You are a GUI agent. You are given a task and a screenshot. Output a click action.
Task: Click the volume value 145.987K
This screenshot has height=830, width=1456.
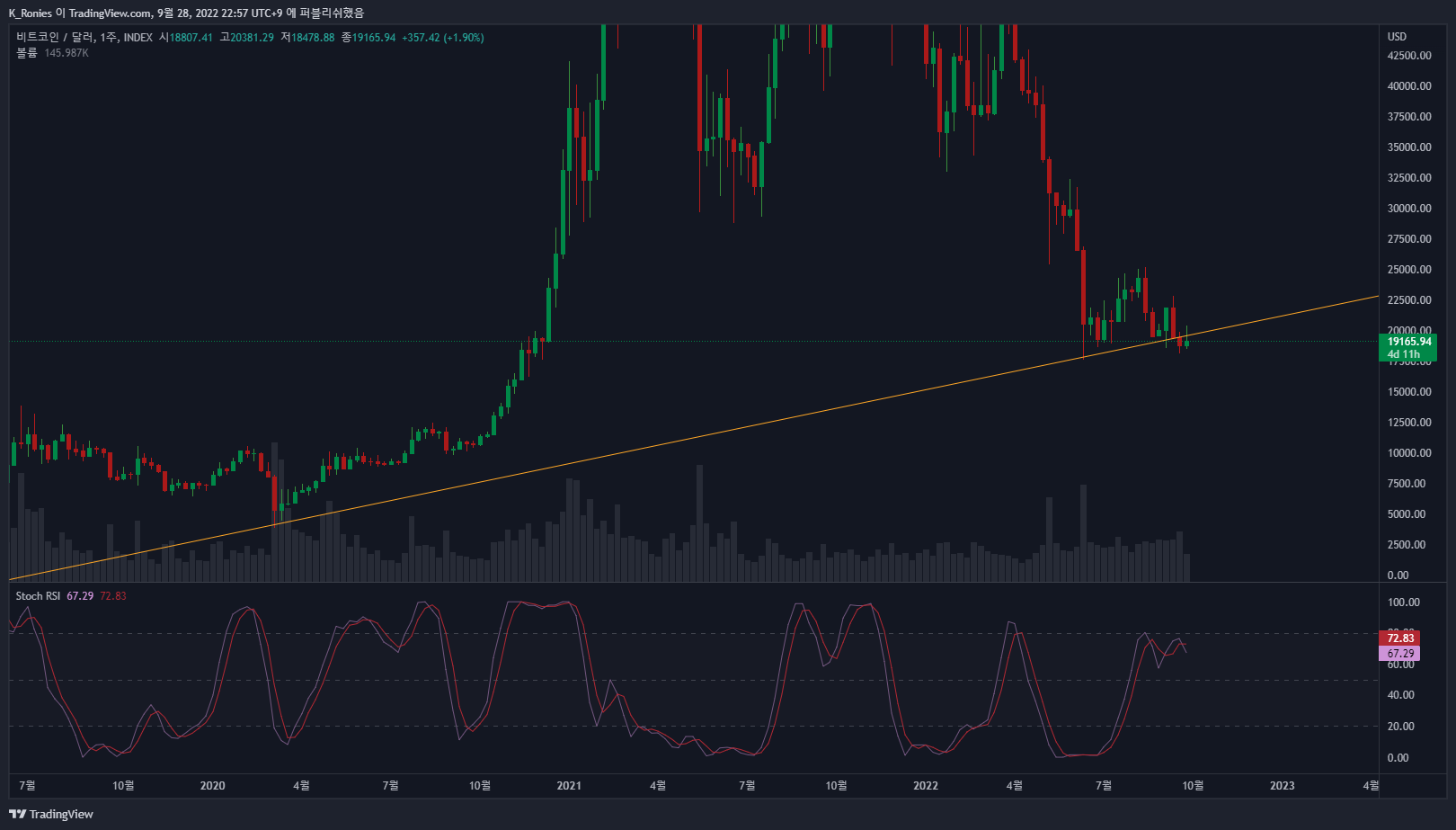(67, 53)
